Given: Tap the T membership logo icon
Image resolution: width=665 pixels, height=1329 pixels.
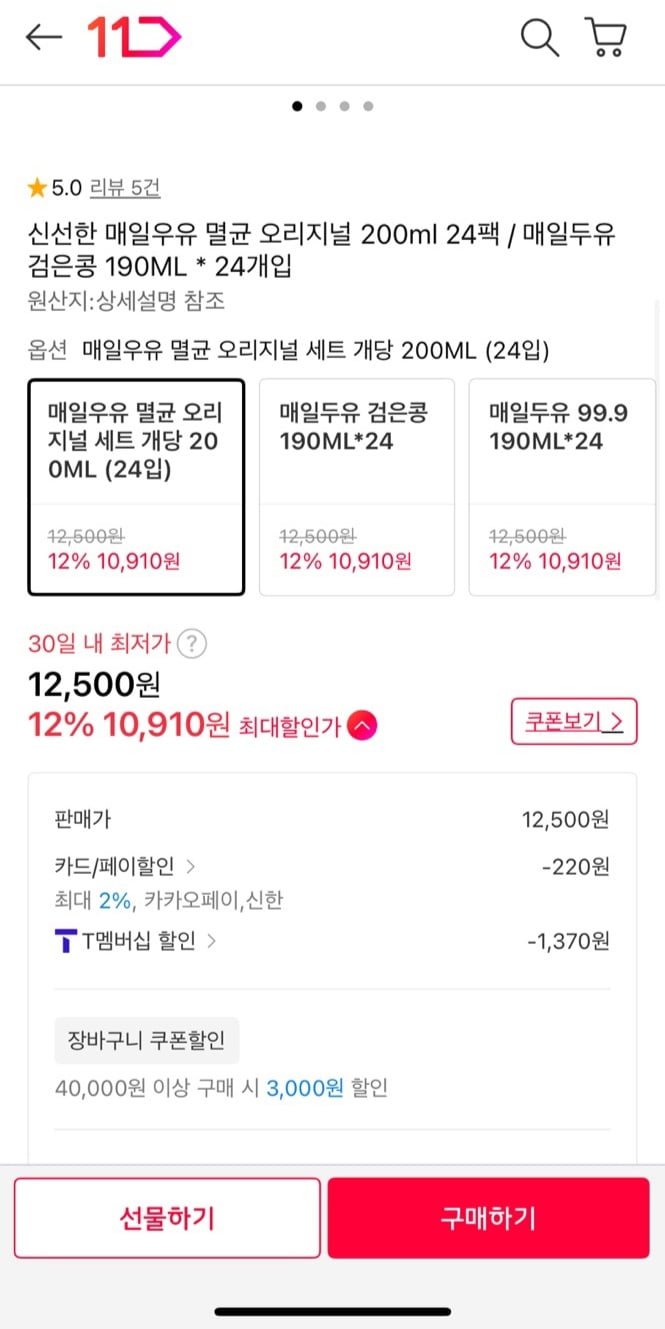Looking at the screenshot, I should (65, 941).
